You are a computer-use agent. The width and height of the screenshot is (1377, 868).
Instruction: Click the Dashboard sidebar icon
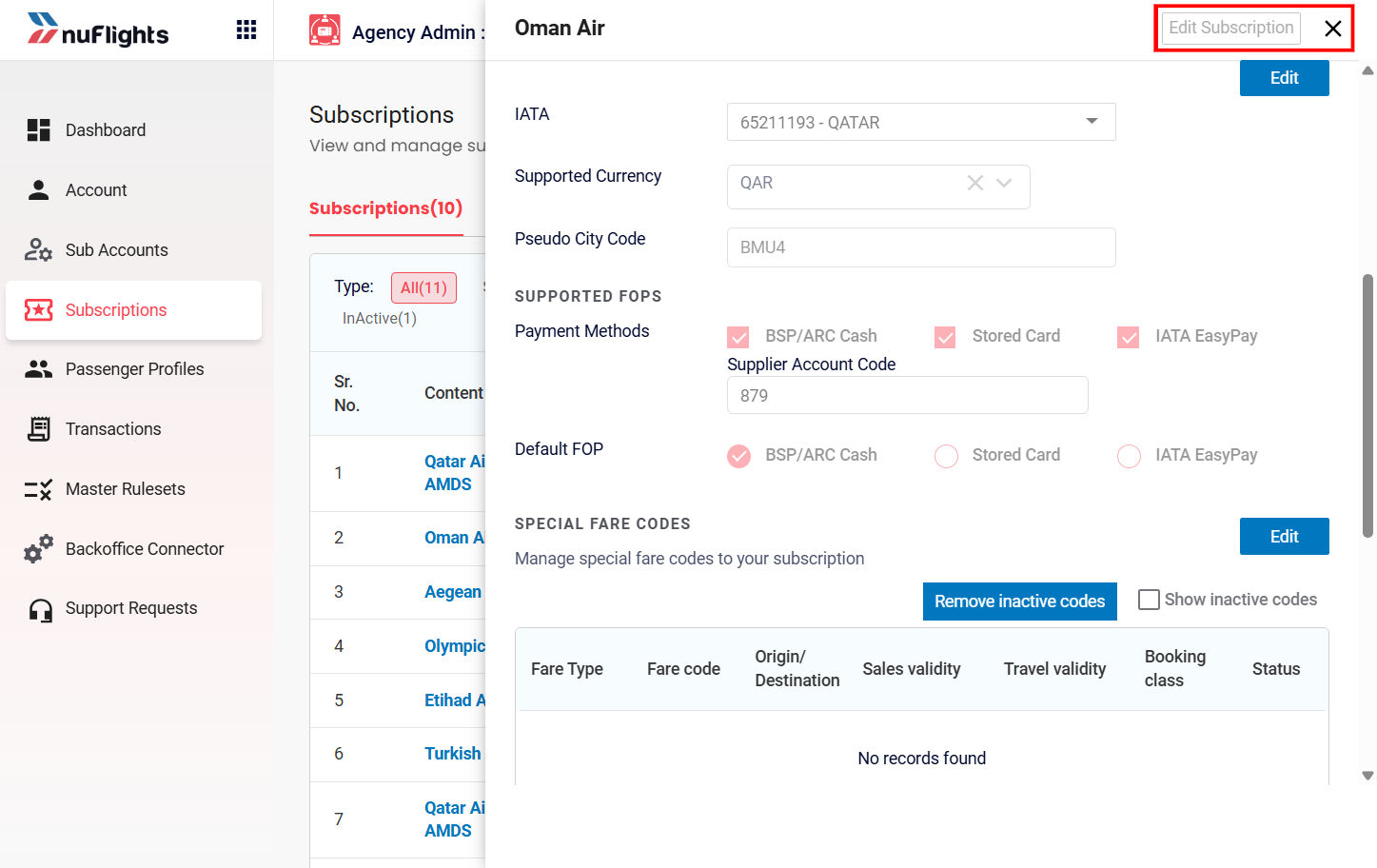click(38, 130)
